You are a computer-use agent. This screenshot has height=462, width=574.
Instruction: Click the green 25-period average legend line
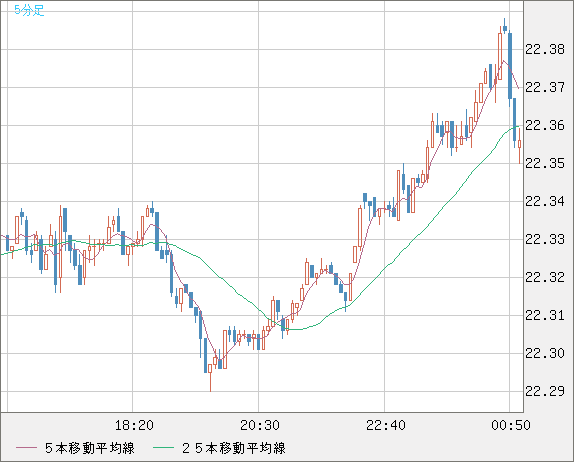(x=163, y=448)
